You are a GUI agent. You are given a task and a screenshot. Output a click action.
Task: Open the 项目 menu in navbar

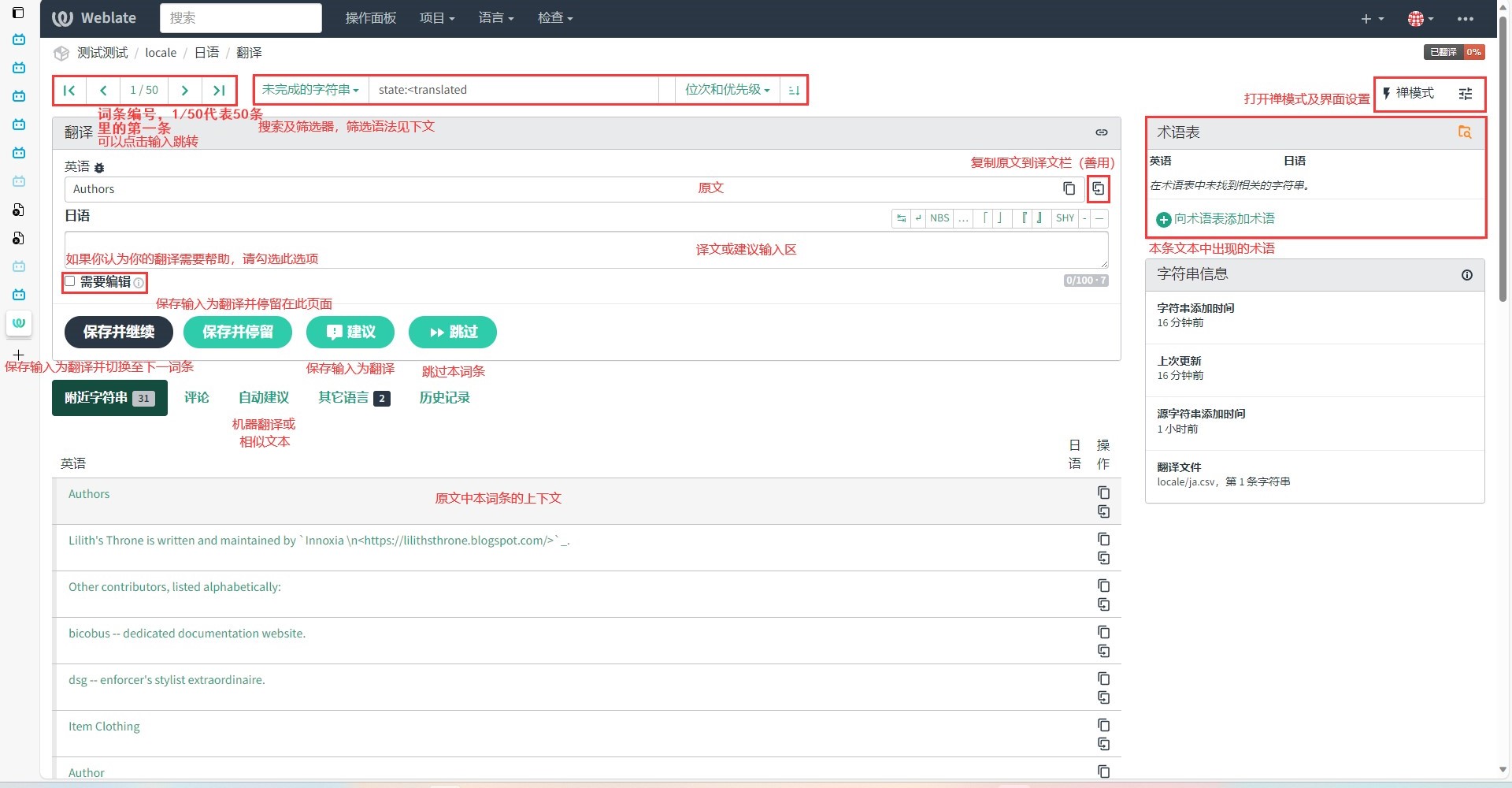click(x=437, y=18)
